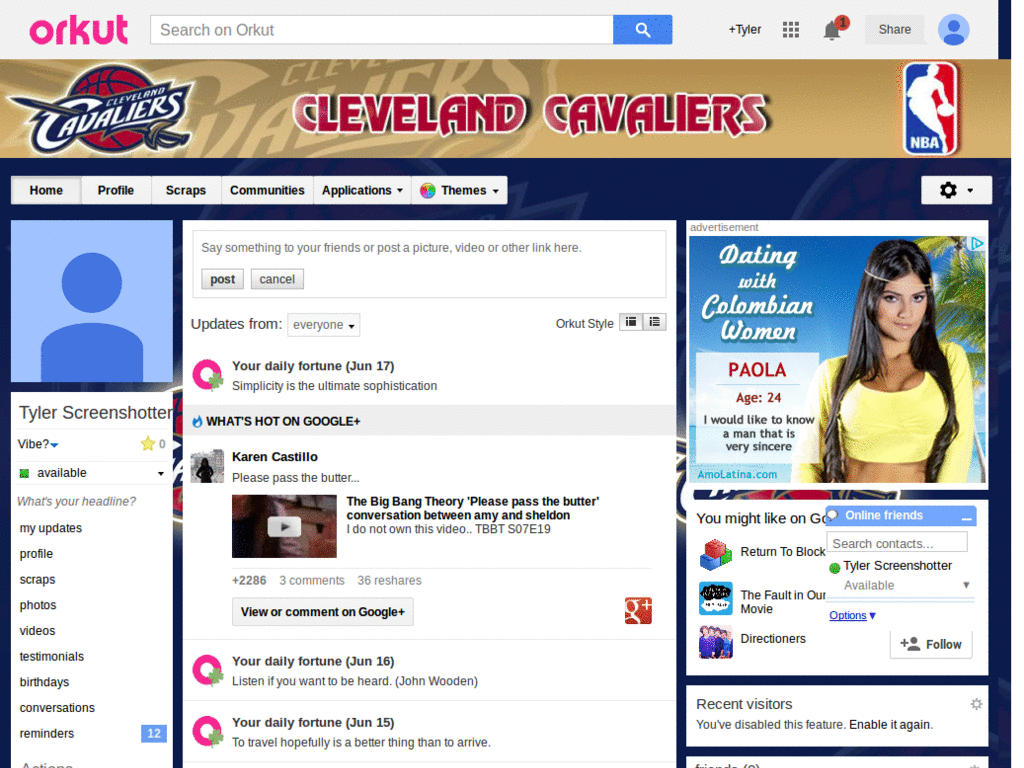Open the Scraps tab
Screen dimensions: 1024x768
[185, 191]
